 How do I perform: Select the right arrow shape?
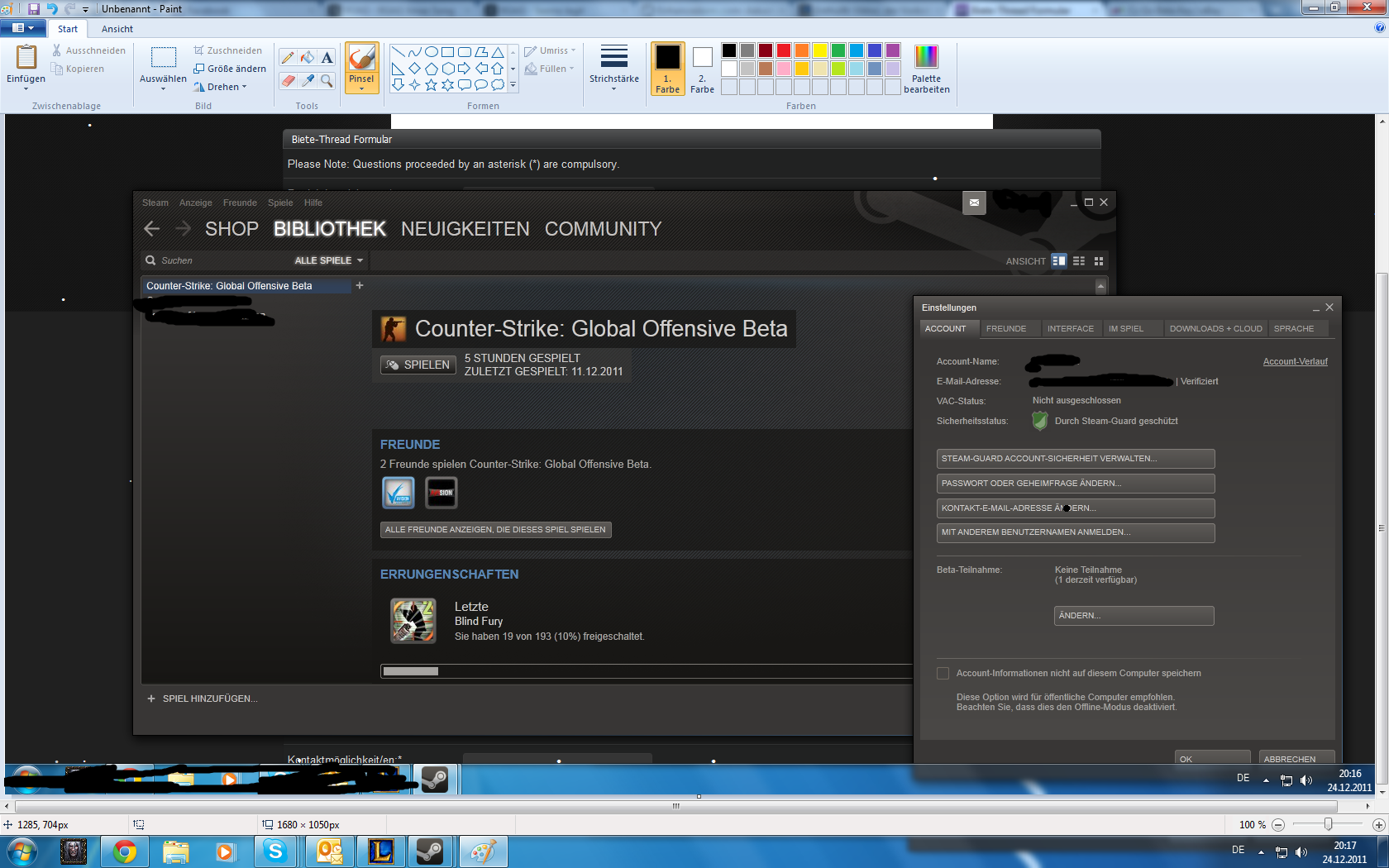point(464,69)
